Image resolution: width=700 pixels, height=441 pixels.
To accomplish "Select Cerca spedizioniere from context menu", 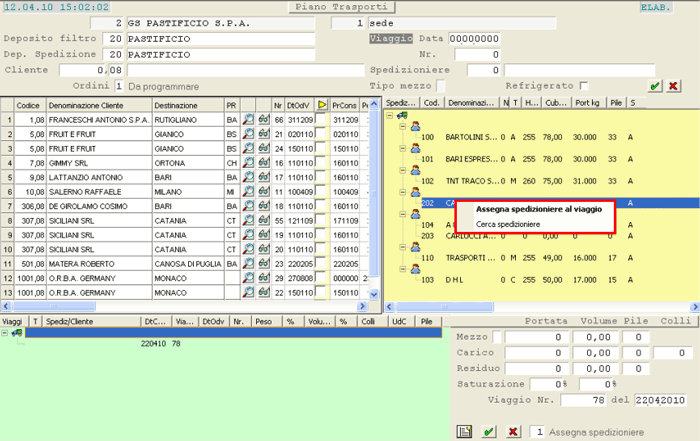I will (508, 224).
